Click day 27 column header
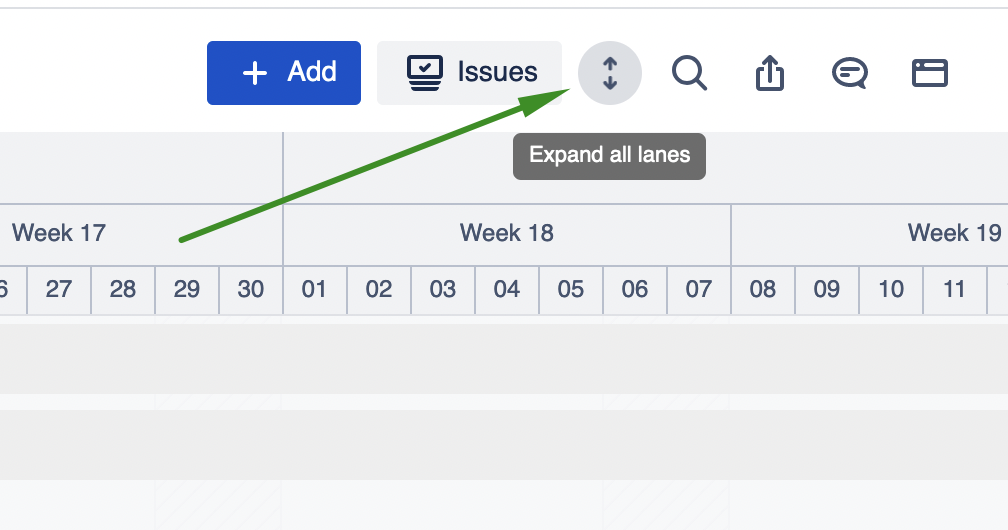 (59, 290)
